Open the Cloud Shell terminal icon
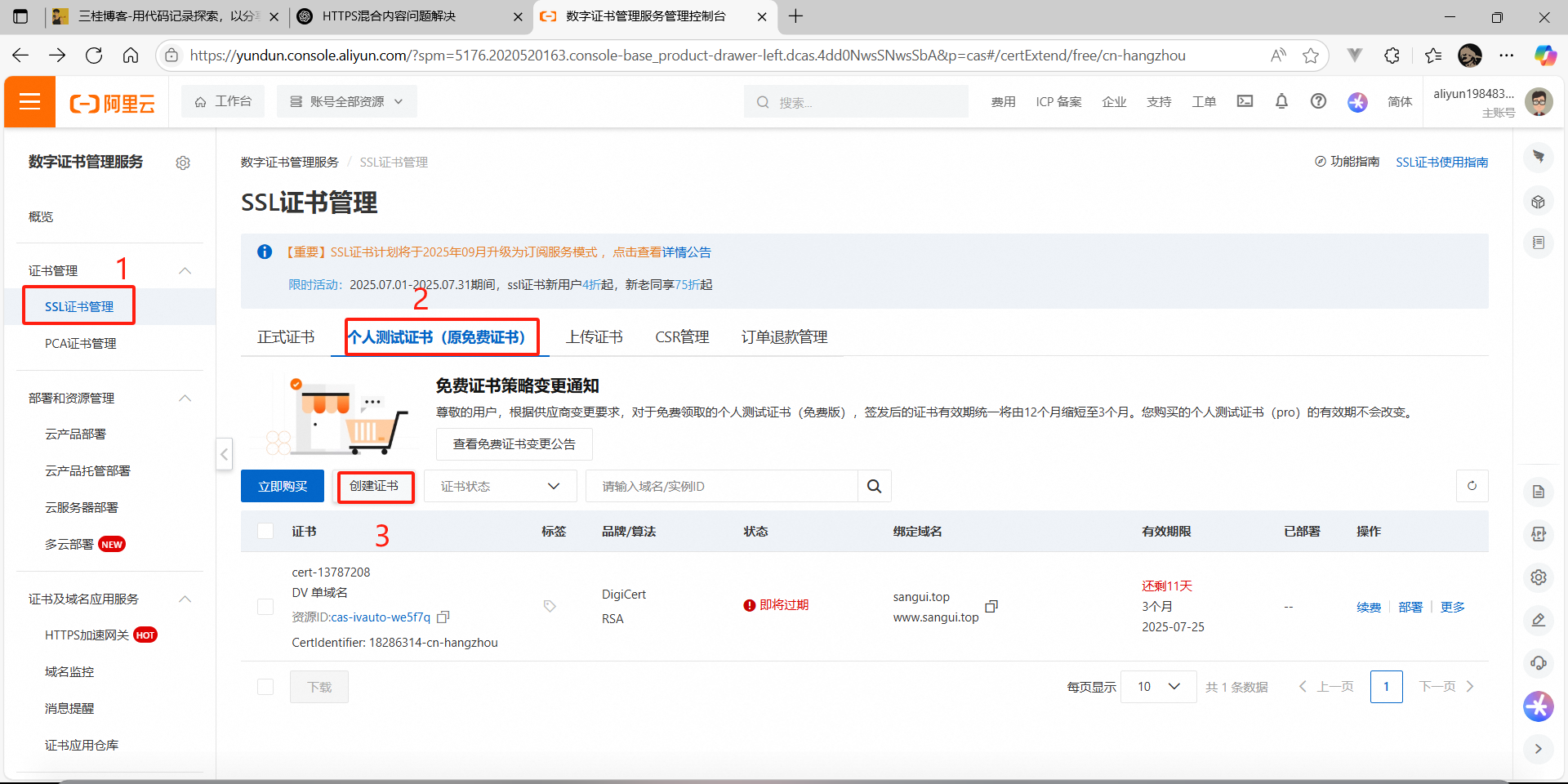The image size is (1568, 784). pos(1245,101)
